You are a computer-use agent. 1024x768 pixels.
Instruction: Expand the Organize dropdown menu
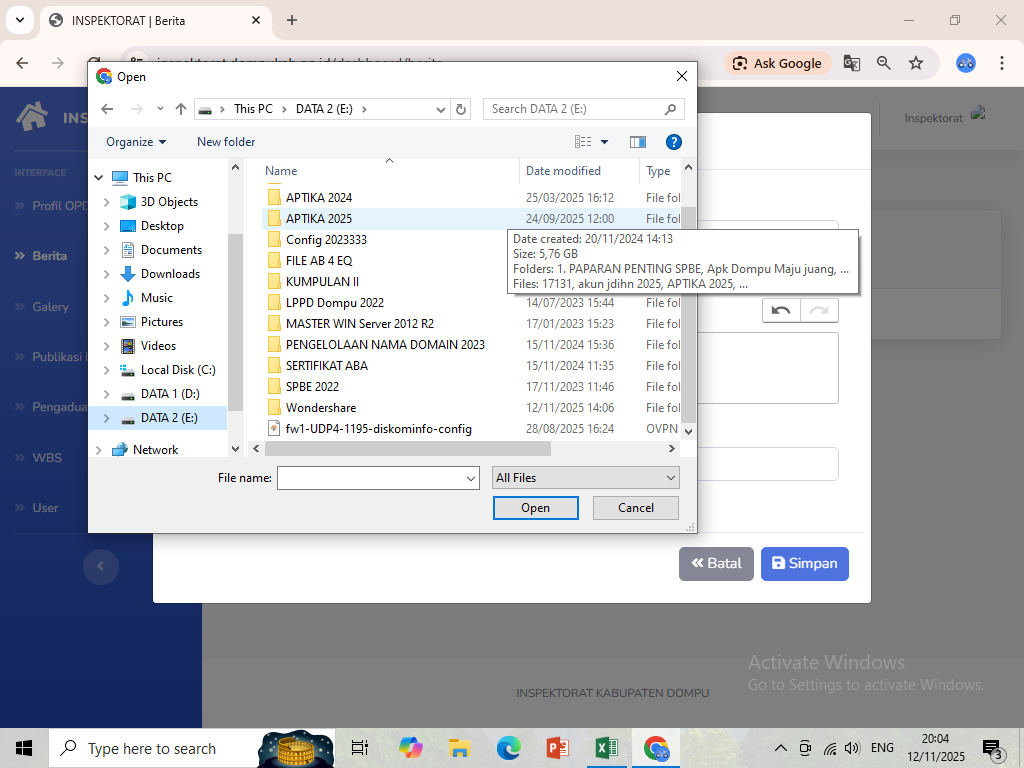pos(136,142)
